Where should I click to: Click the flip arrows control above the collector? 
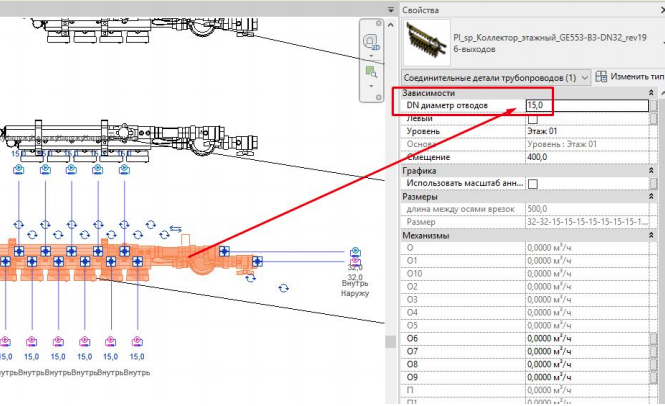(176, 228)
